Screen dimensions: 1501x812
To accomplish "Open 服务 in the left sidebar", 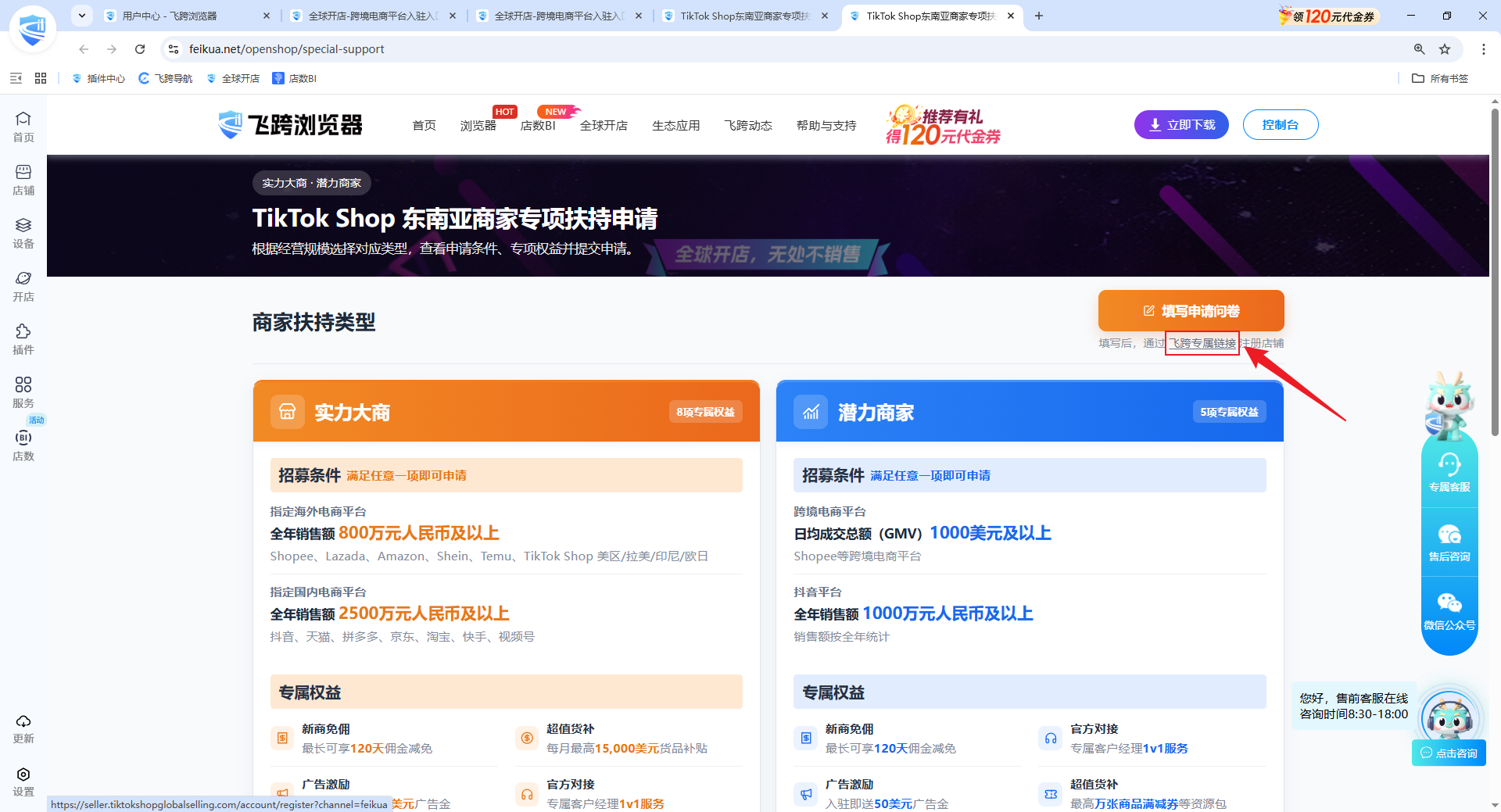I will [23, 393].
